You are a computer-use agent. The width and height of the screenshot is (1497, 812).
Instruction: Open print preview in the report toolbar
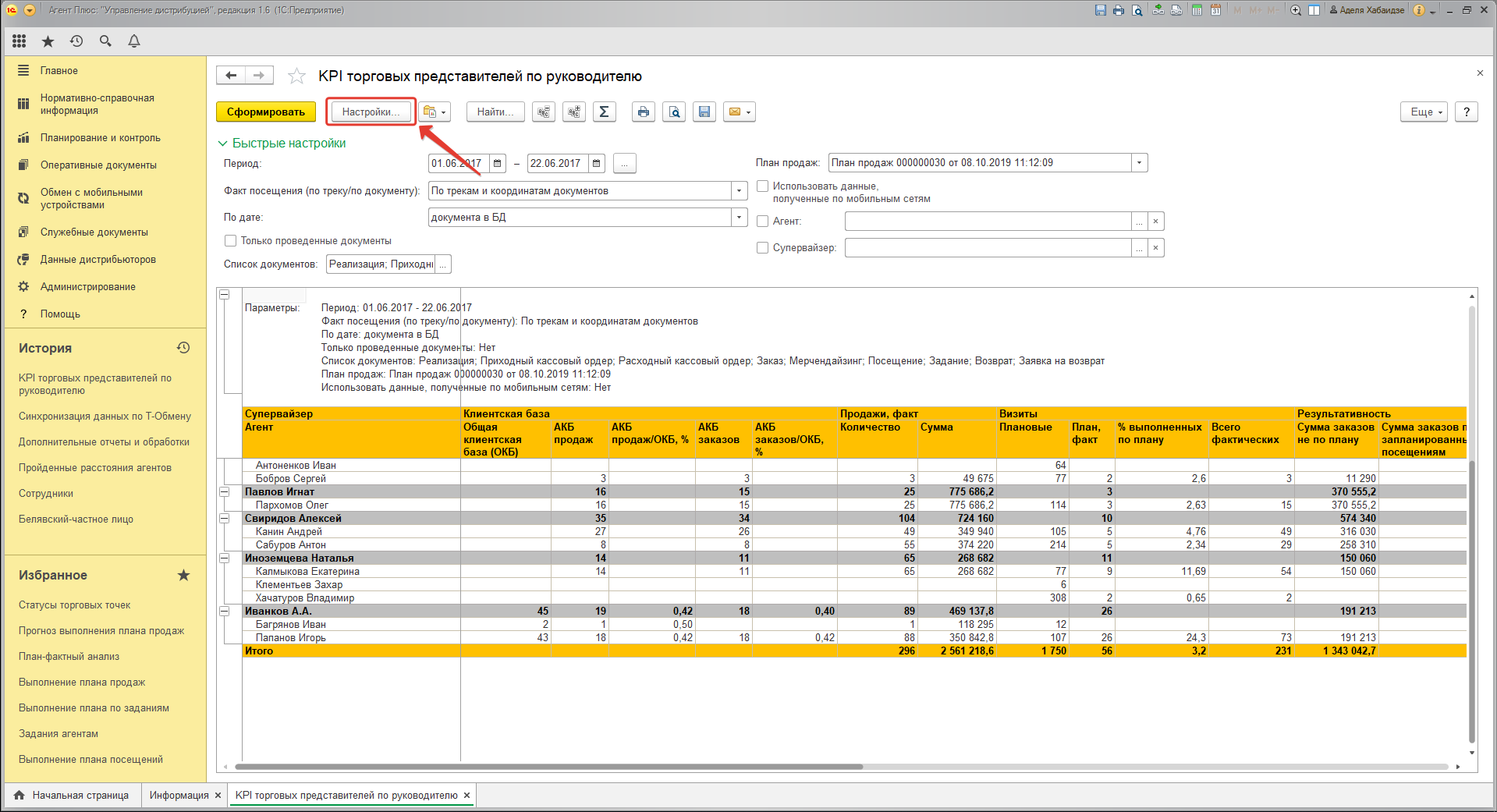click(x=674, y=112)
